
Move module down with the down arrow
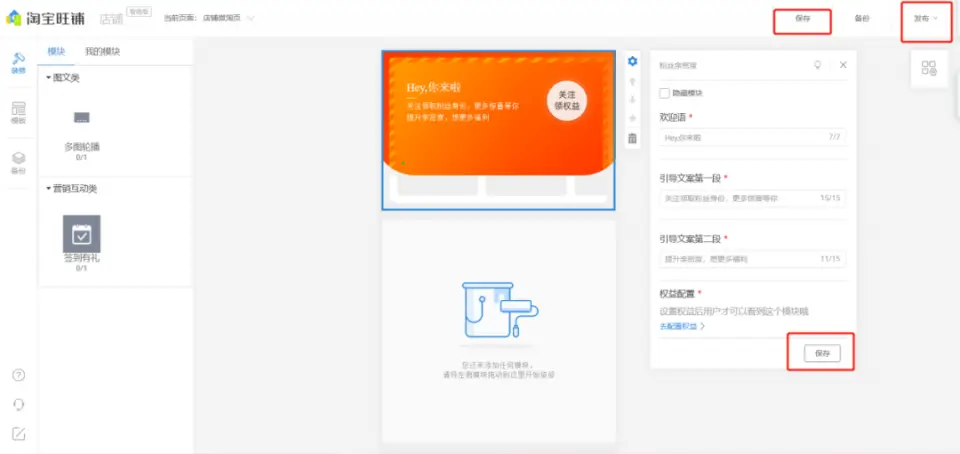[x=632, y=100]
